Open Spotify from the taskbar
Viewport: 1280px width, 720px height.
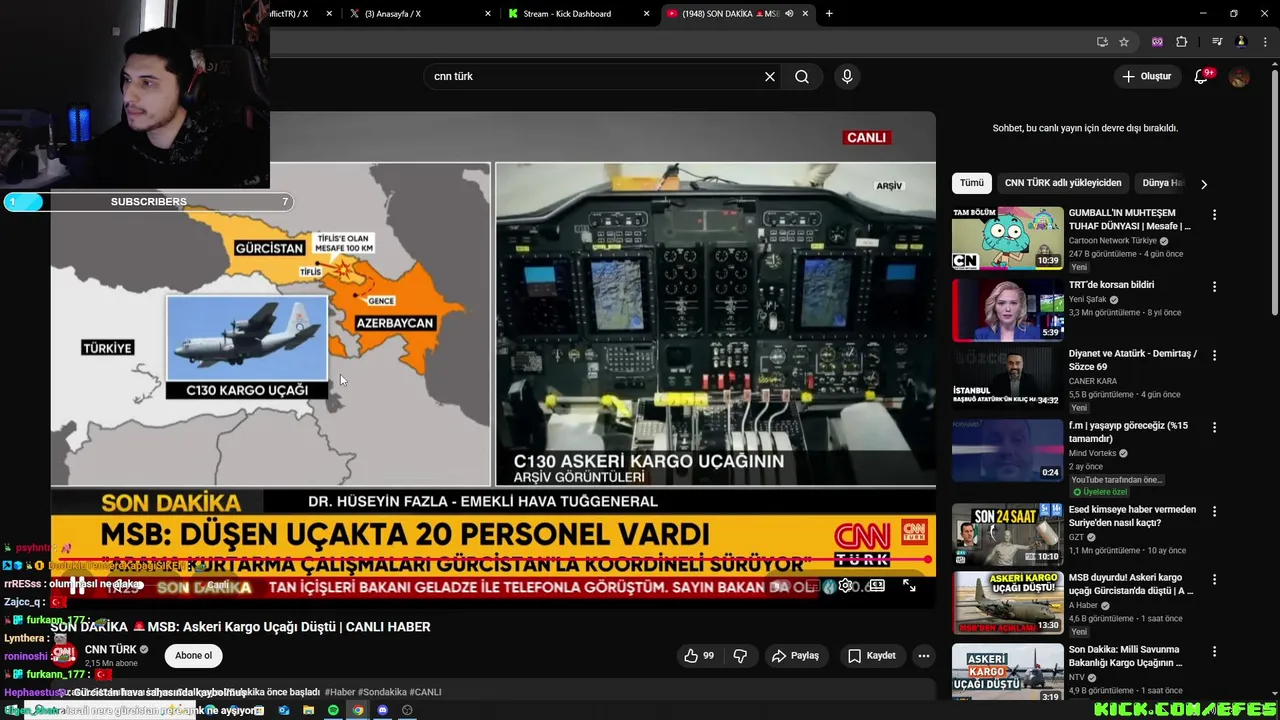click(333, 710)
